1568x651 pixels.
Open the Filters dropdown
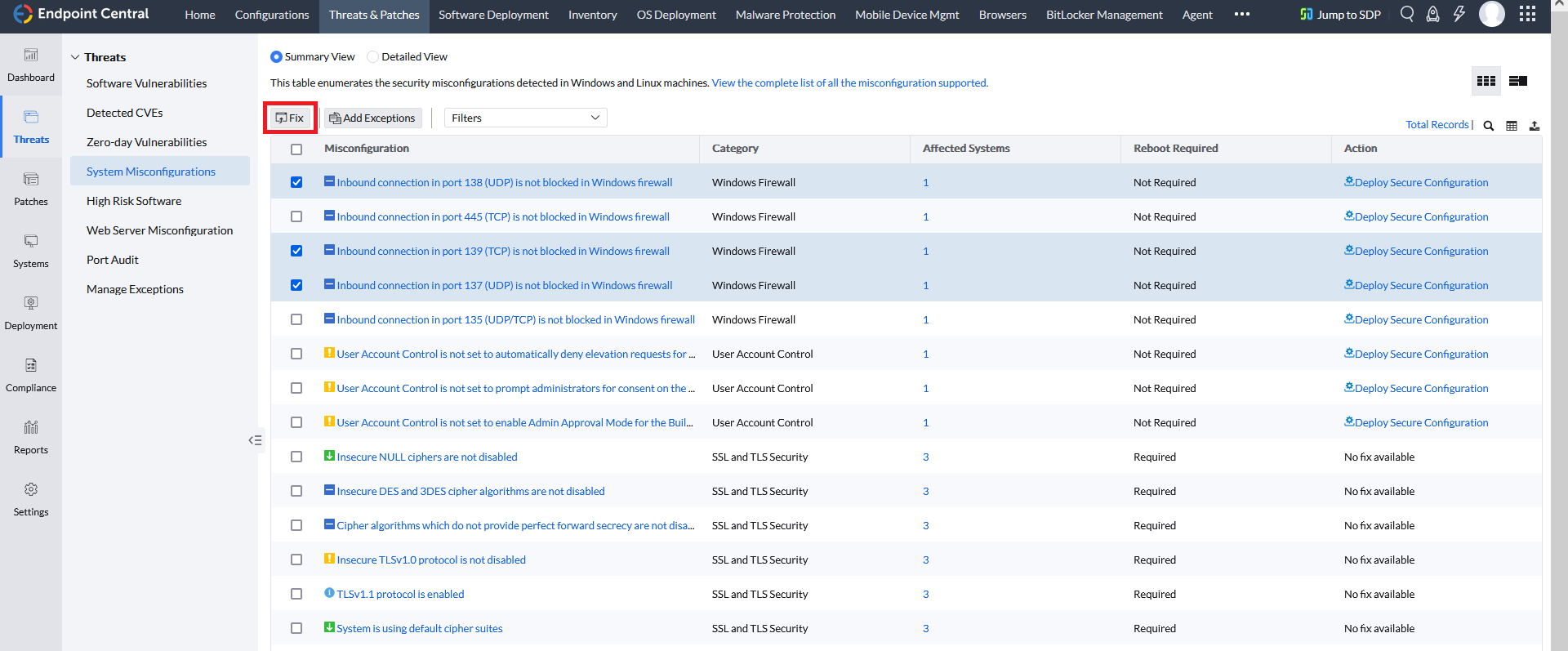pos(525,118)
